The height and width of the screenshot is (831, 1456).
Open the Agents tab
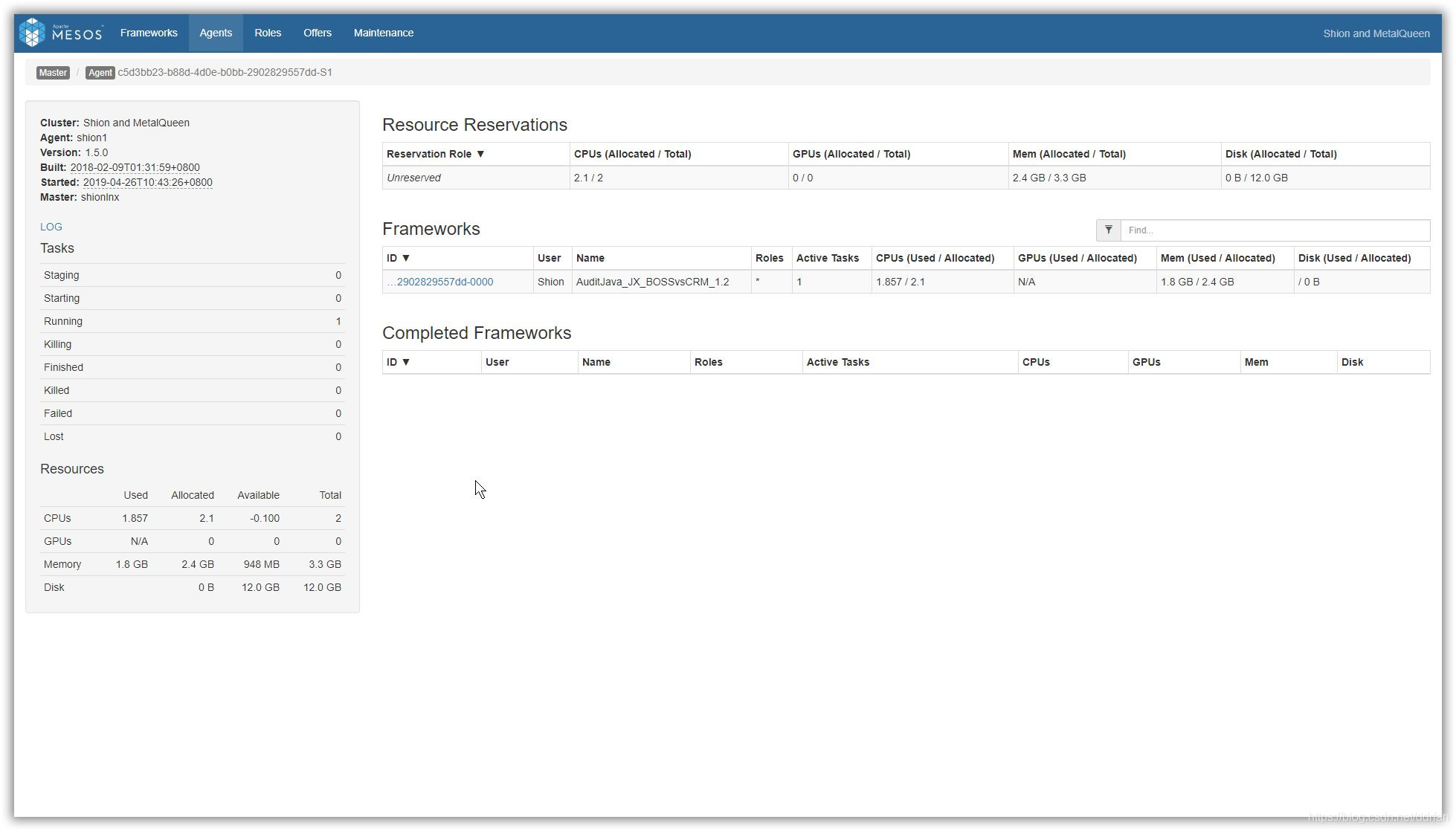[216, 33]
